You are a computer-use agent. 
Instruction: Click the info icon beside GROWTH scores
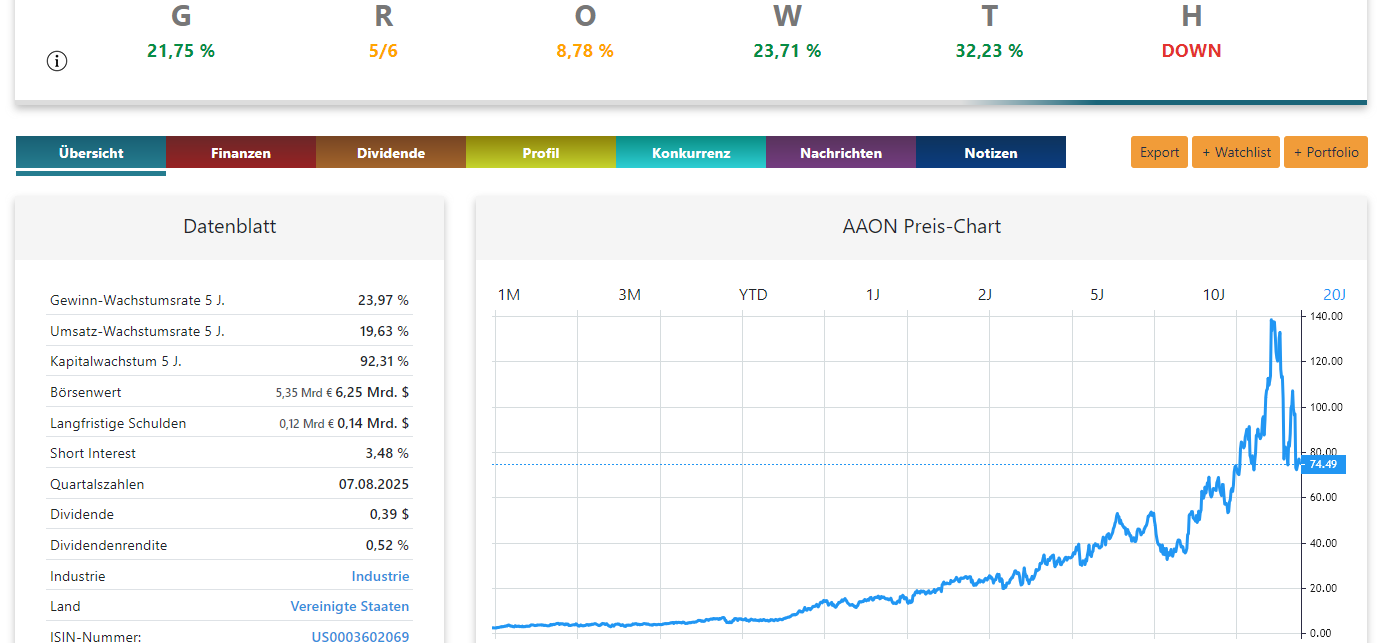point(57,61)
